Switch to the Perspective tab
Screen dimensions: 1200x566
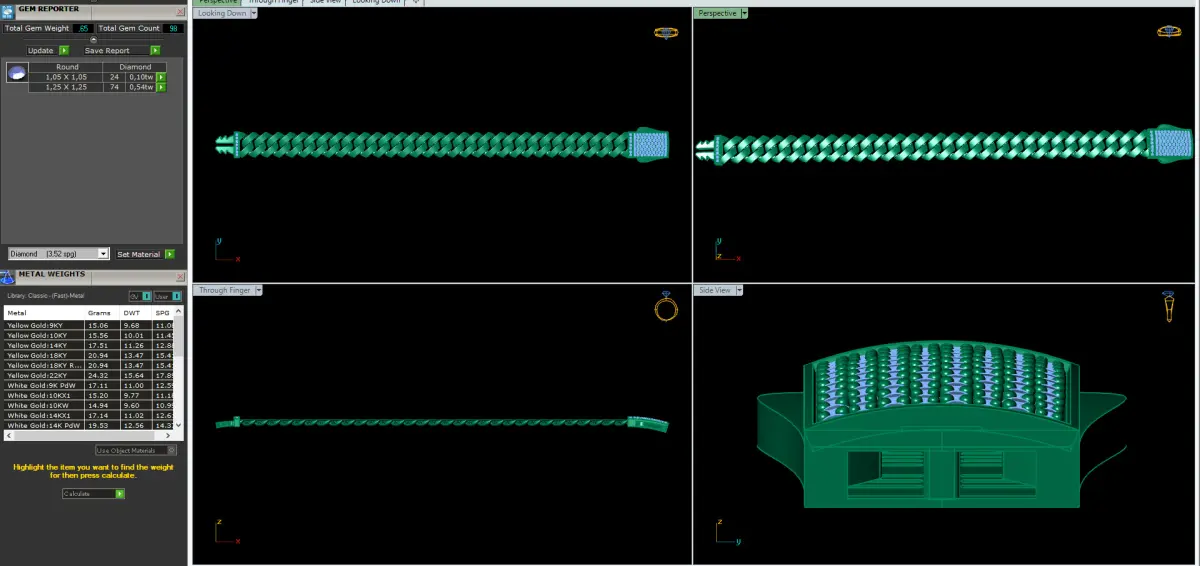pos(218,2)
